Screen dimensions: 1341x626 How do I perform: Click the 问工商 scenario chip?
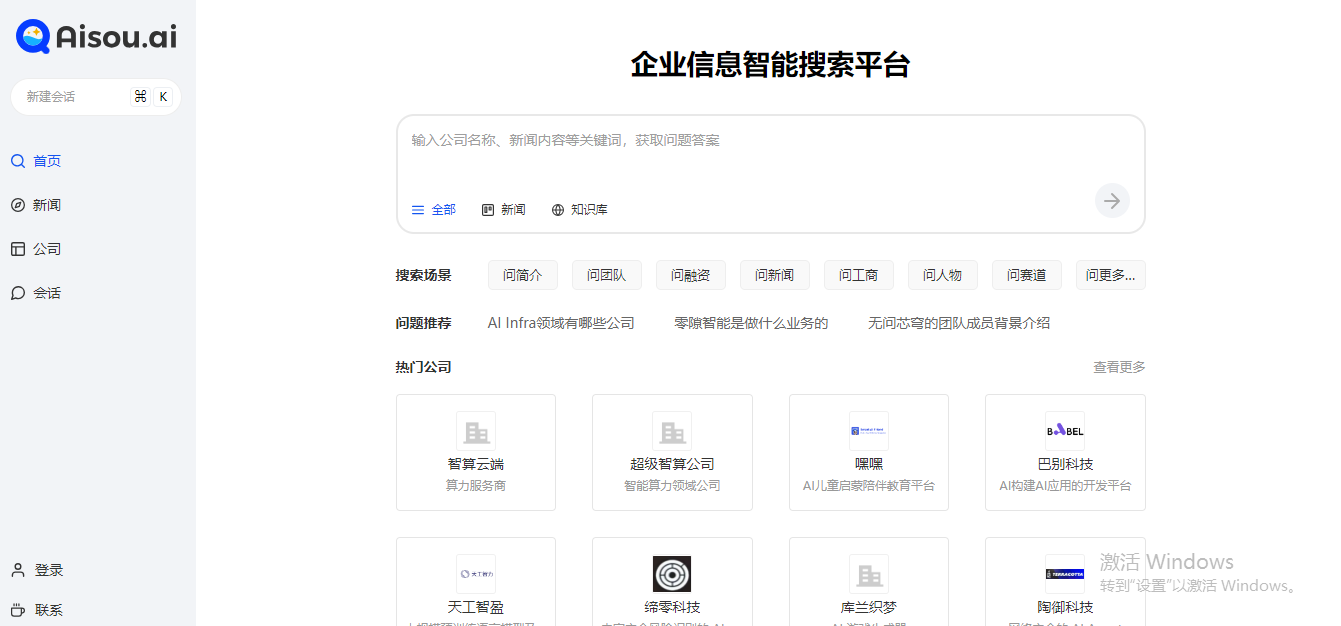(859, 275)
